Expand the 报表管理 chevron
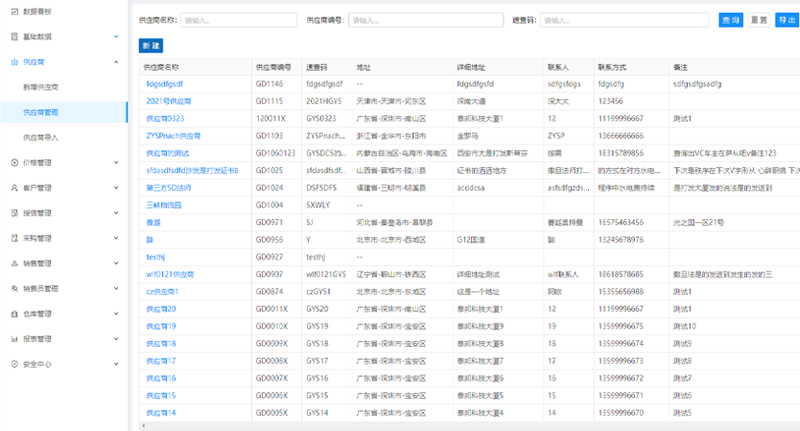 pyautogui.click(x=116, y=338)
